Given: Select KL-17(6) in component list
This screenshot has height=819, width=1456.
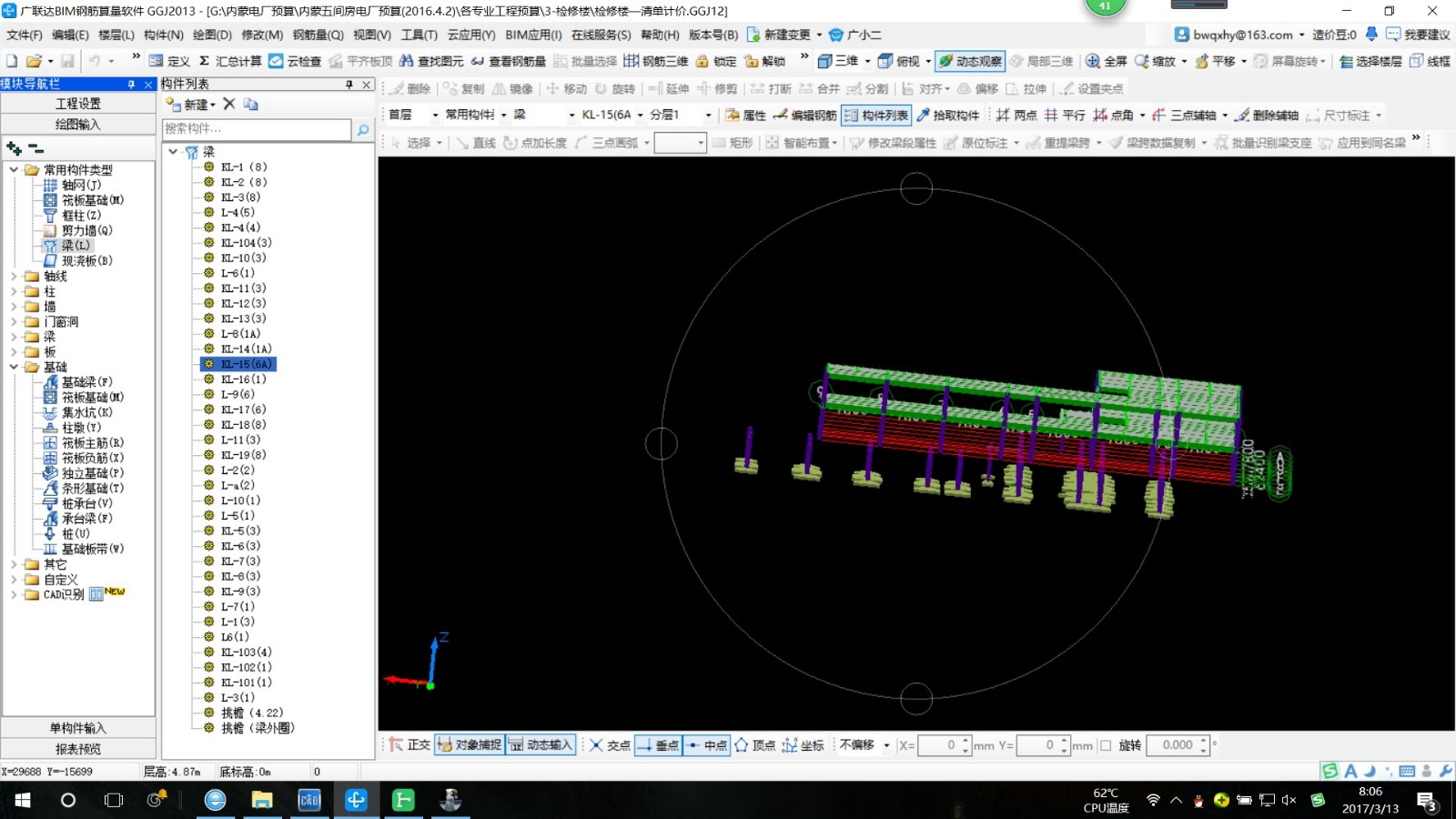Looking at the screenshot, I should pyautogui.click(x=243, y=409).
